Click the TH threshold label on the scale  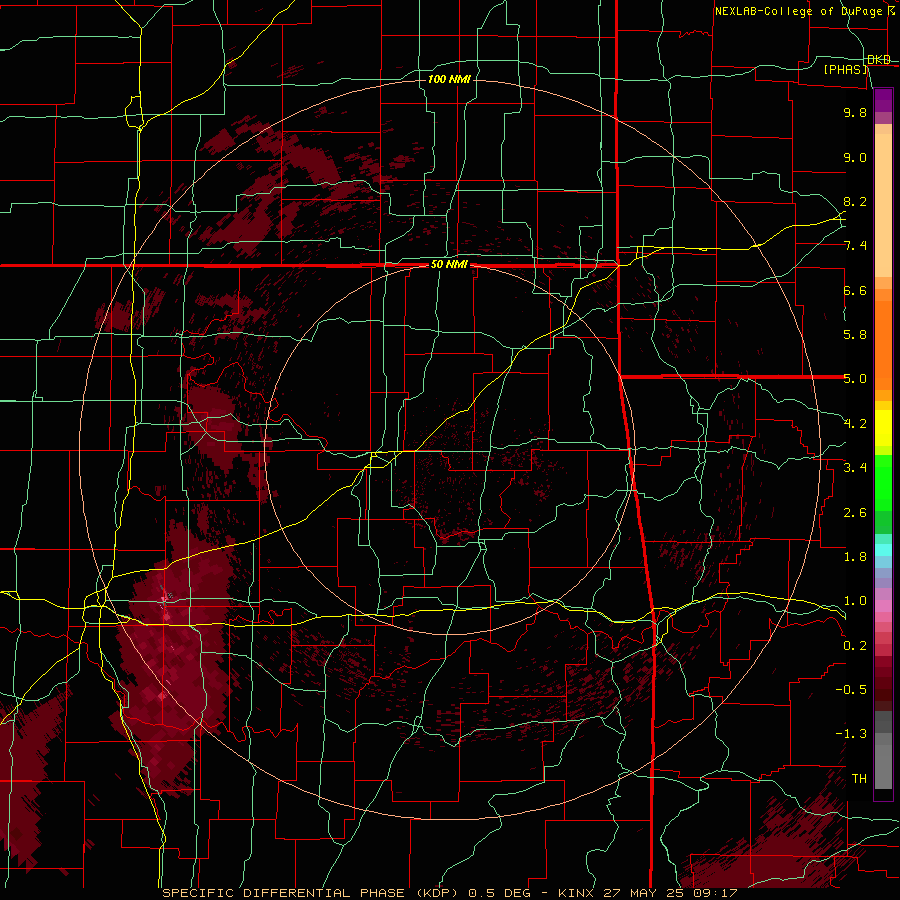click(x=859, y=779)
